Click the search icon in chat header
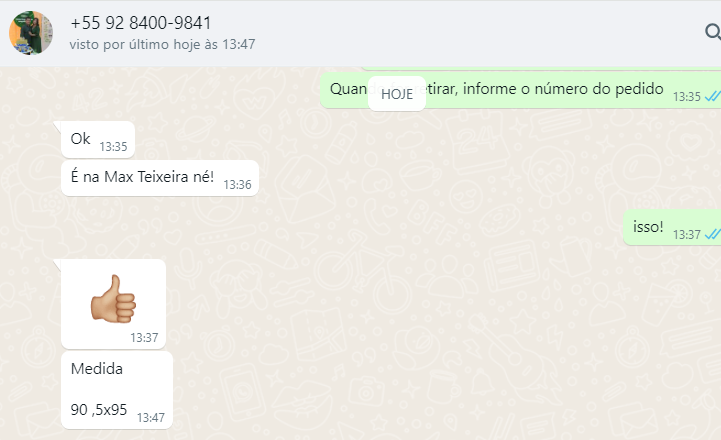The image size is (721, 440). [713, 32]
